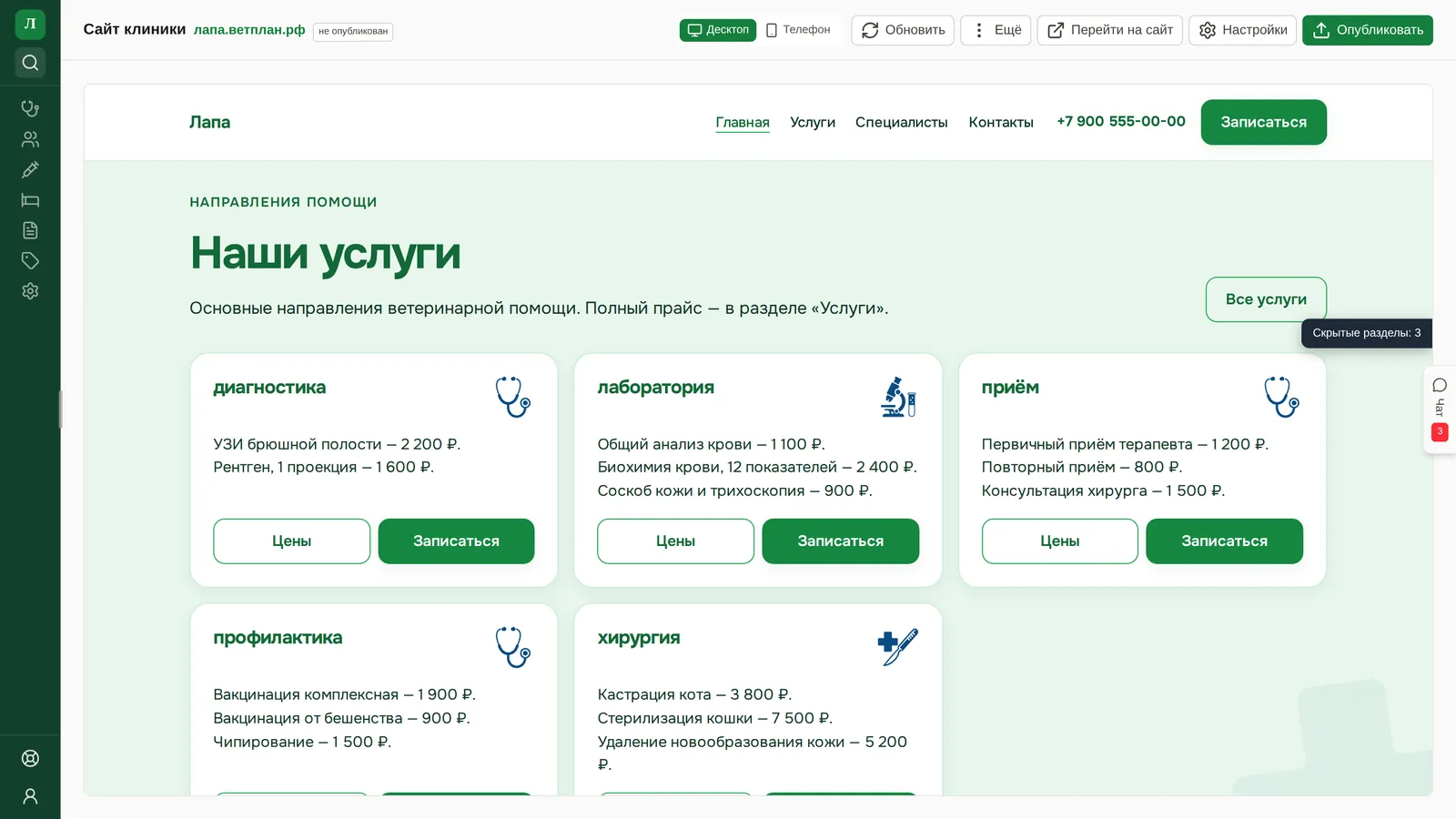This screenshot has height=819, width=1456.
Task: Switch preview to Десктоп mode
Action: coord(717,30)
